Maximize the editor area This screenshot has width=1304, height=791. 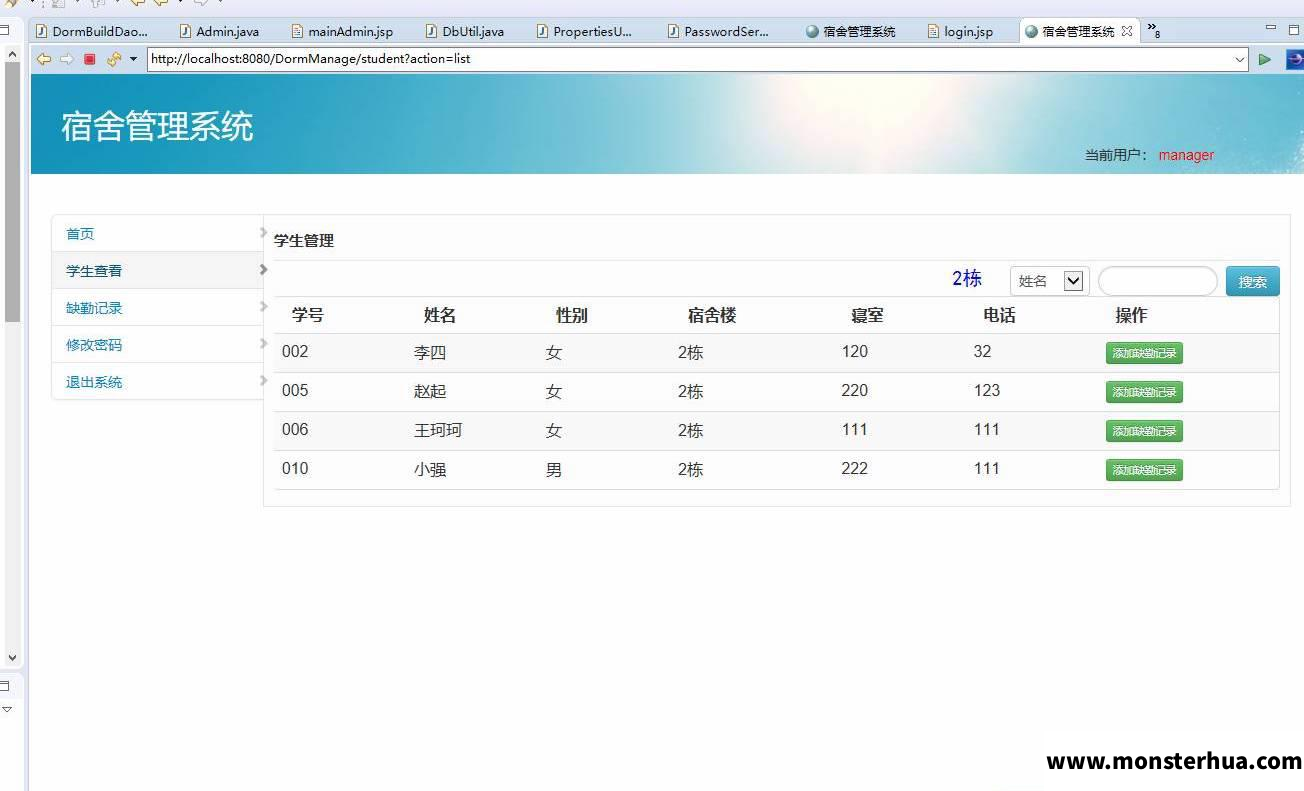tap(1294, 29)
